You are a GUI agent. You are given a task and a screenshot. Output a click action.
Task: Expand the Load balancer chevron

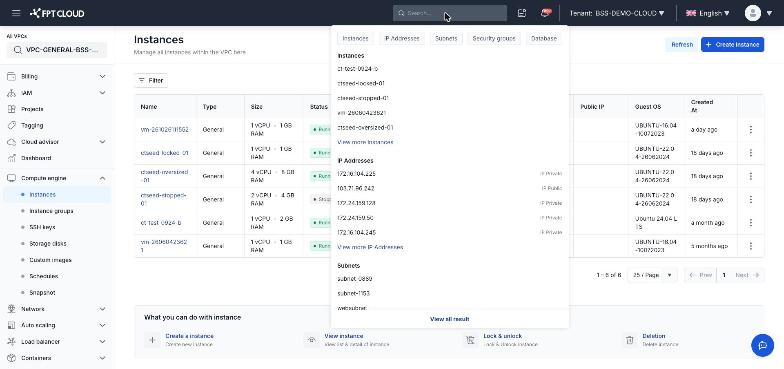pyautogui.click(x=102, y=342)
